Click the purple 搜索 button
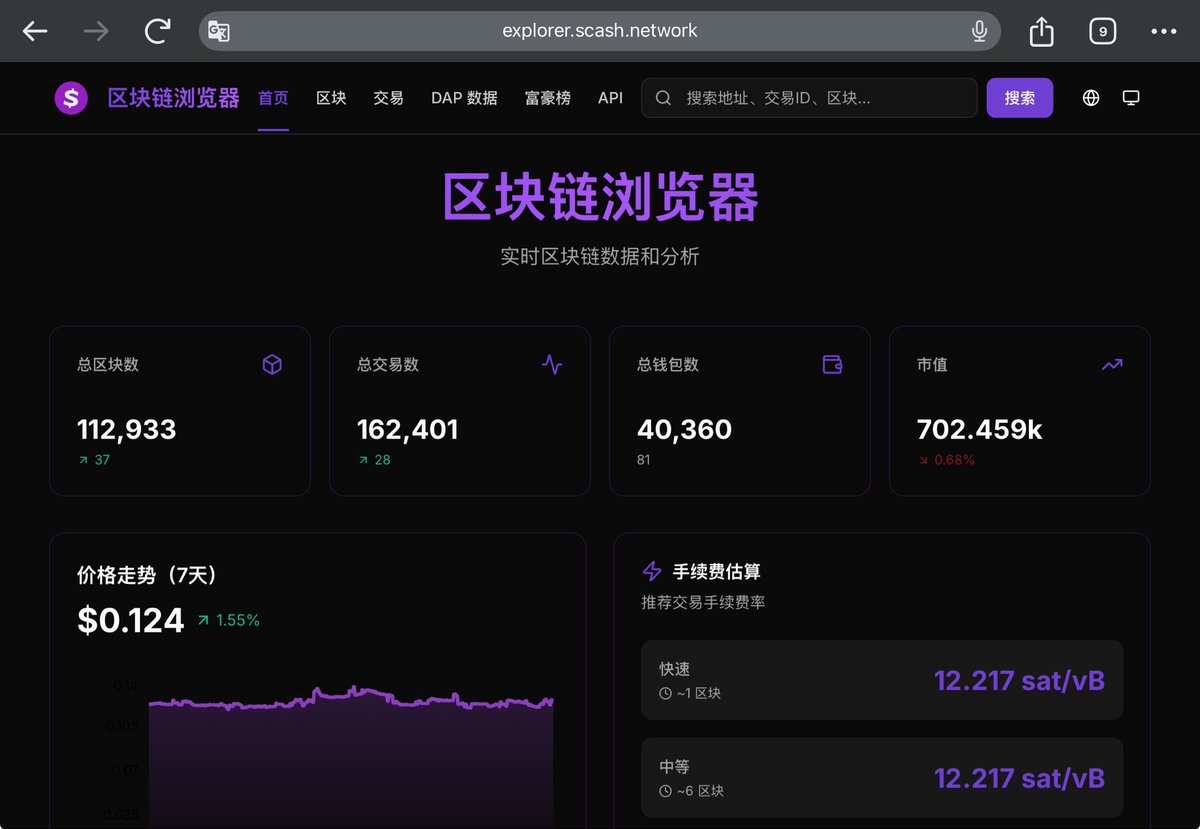 click(x=1020, y=98)
